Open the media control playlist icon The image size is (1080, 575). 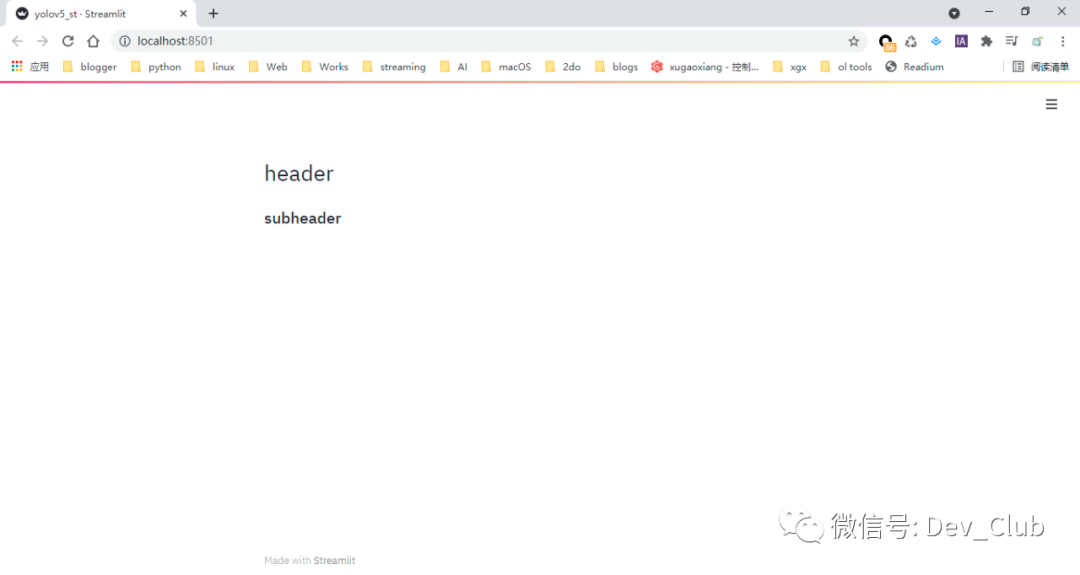(x=1011, y=41)
